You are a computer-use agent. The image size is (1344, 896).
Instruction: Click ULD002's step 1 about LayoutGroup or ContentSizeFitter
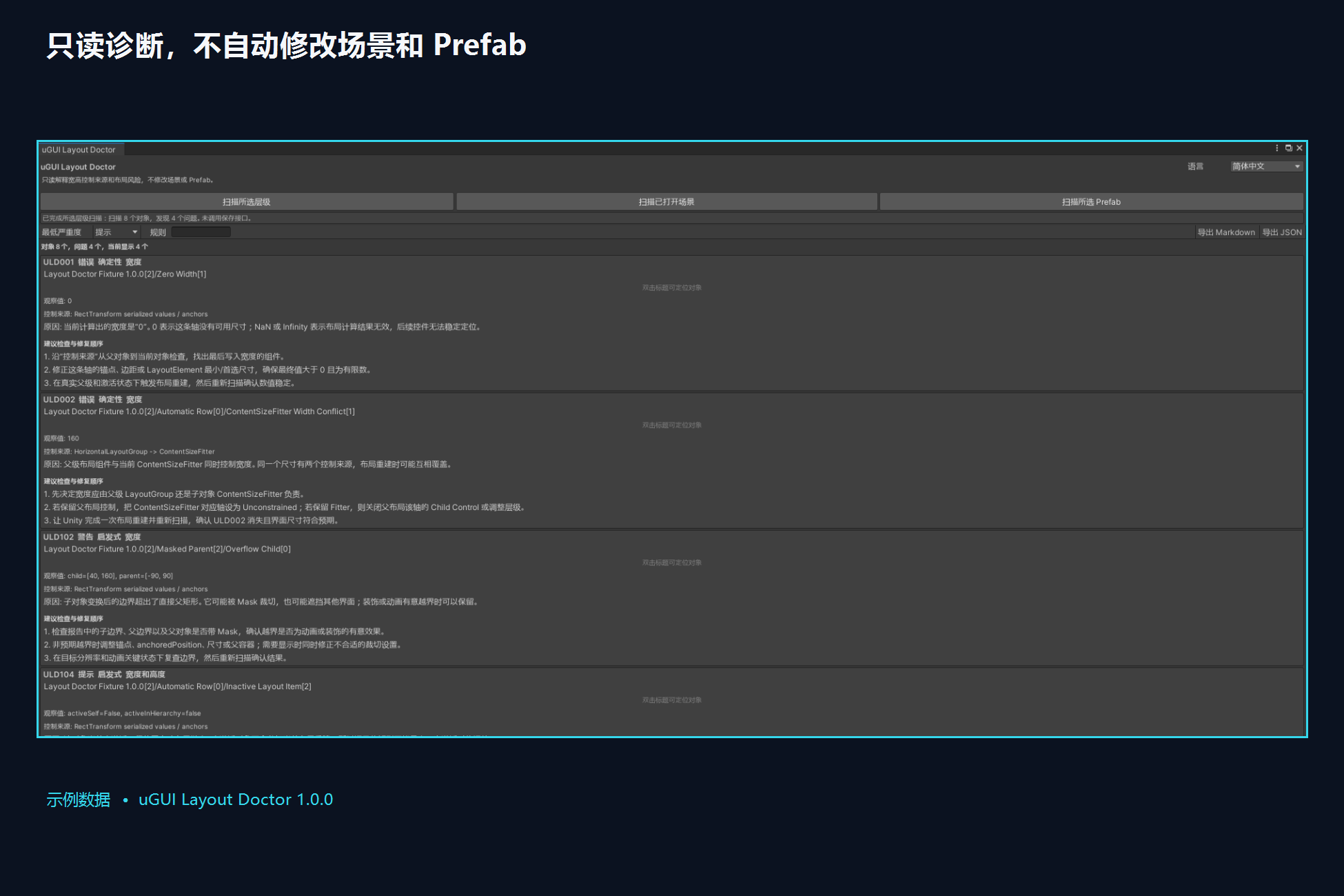[175, 494]
